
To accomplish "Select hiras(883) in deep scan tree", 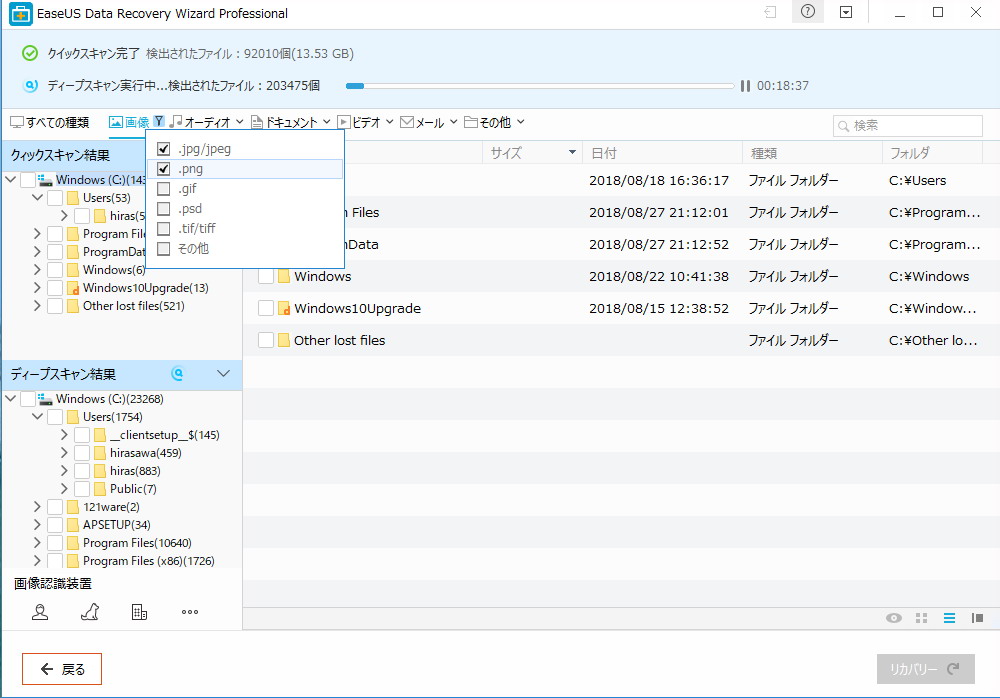I will [x=135, y=471].
